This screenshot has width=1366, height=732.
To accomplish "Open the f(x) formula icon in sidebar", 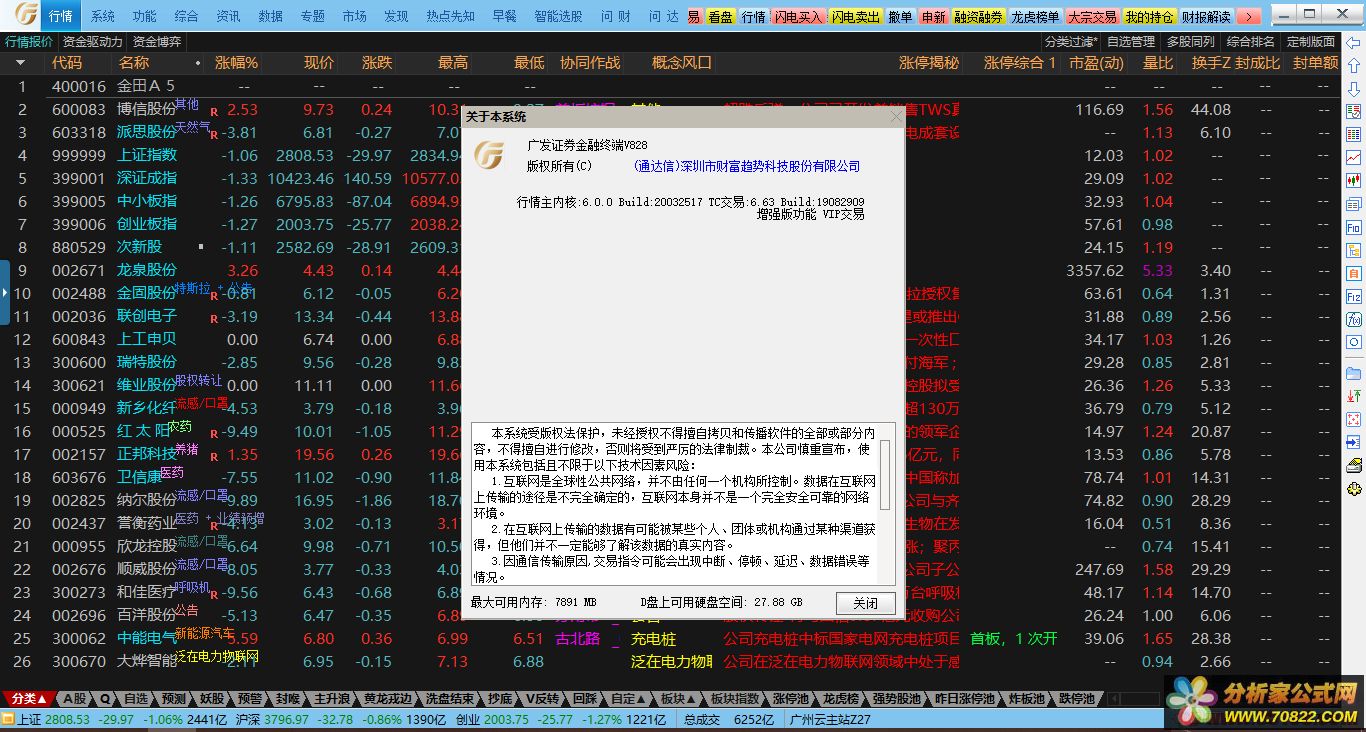I will [x=1353, y=320].
